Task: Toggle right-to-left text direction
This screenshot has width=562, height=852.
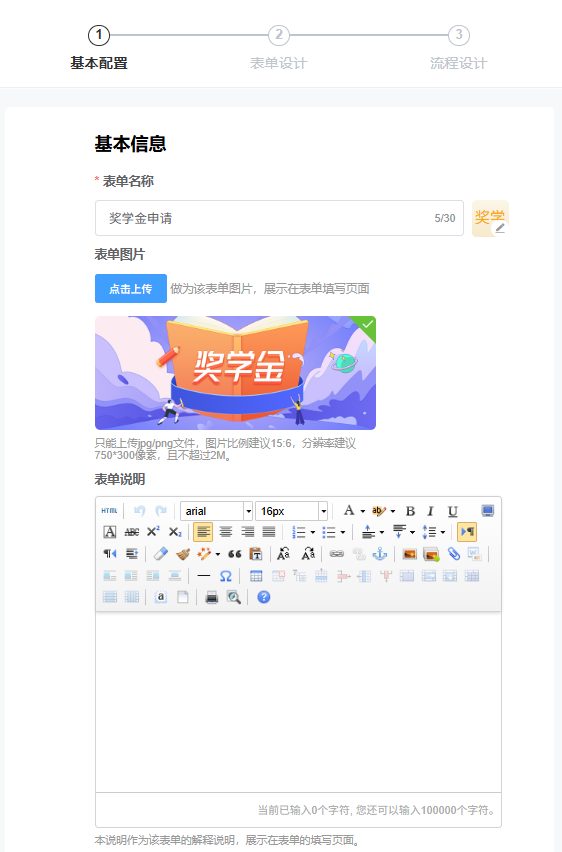Action: click(x=110, y=554)
